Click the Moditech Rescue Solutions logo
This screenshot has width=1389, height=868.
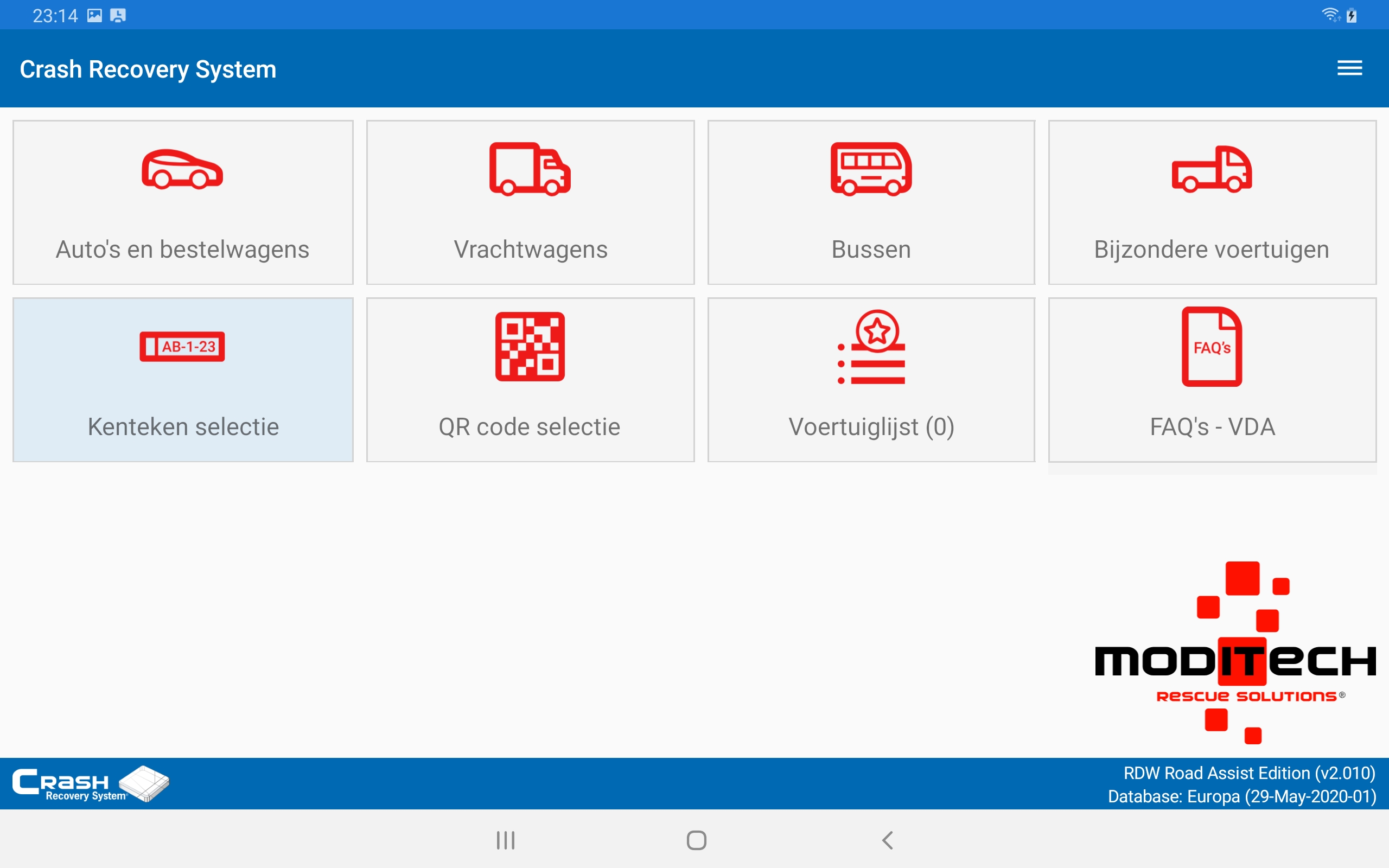tap(1235, 653)
